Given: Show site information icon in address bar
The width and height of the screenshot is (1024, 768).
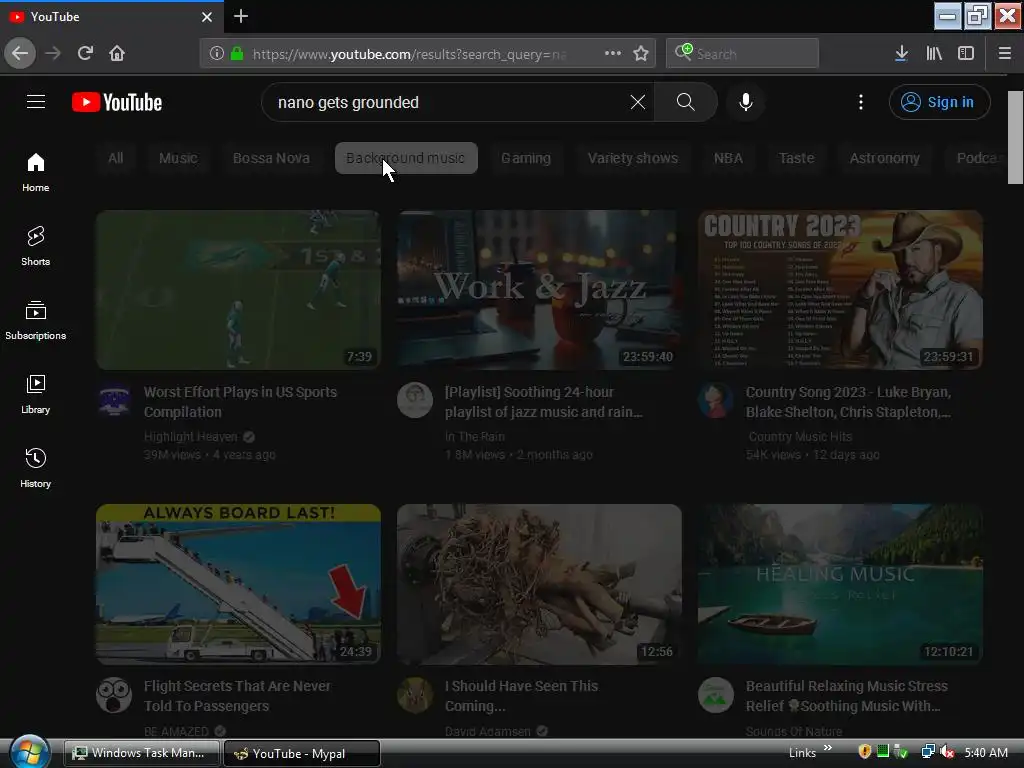Looking at the screenshot, I should 217,54.
